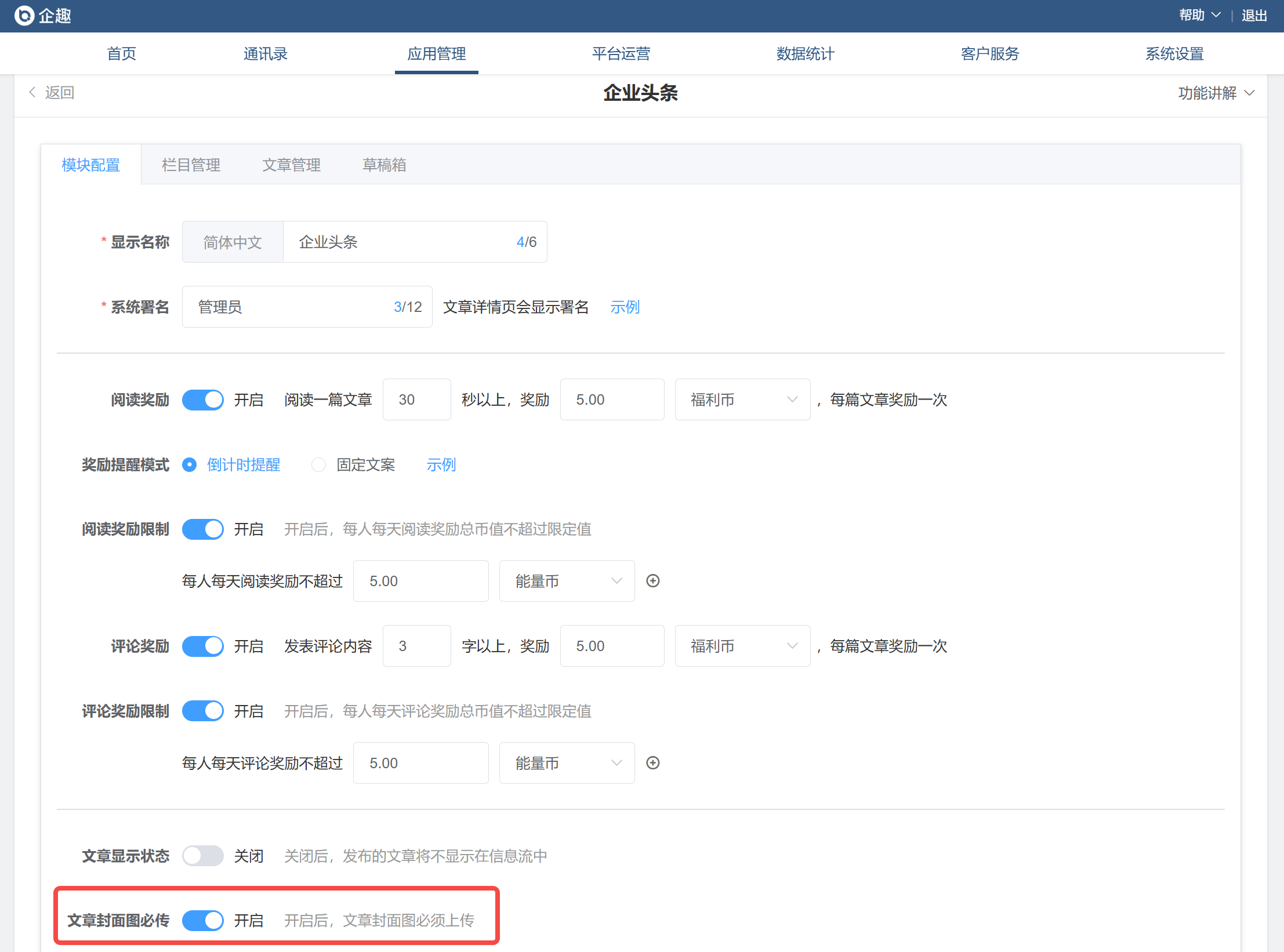The width and height of the screenshot is (1284, 952).
Task: Open 能量币 dropdown for daily reading limit
Action: click(566, 581)
